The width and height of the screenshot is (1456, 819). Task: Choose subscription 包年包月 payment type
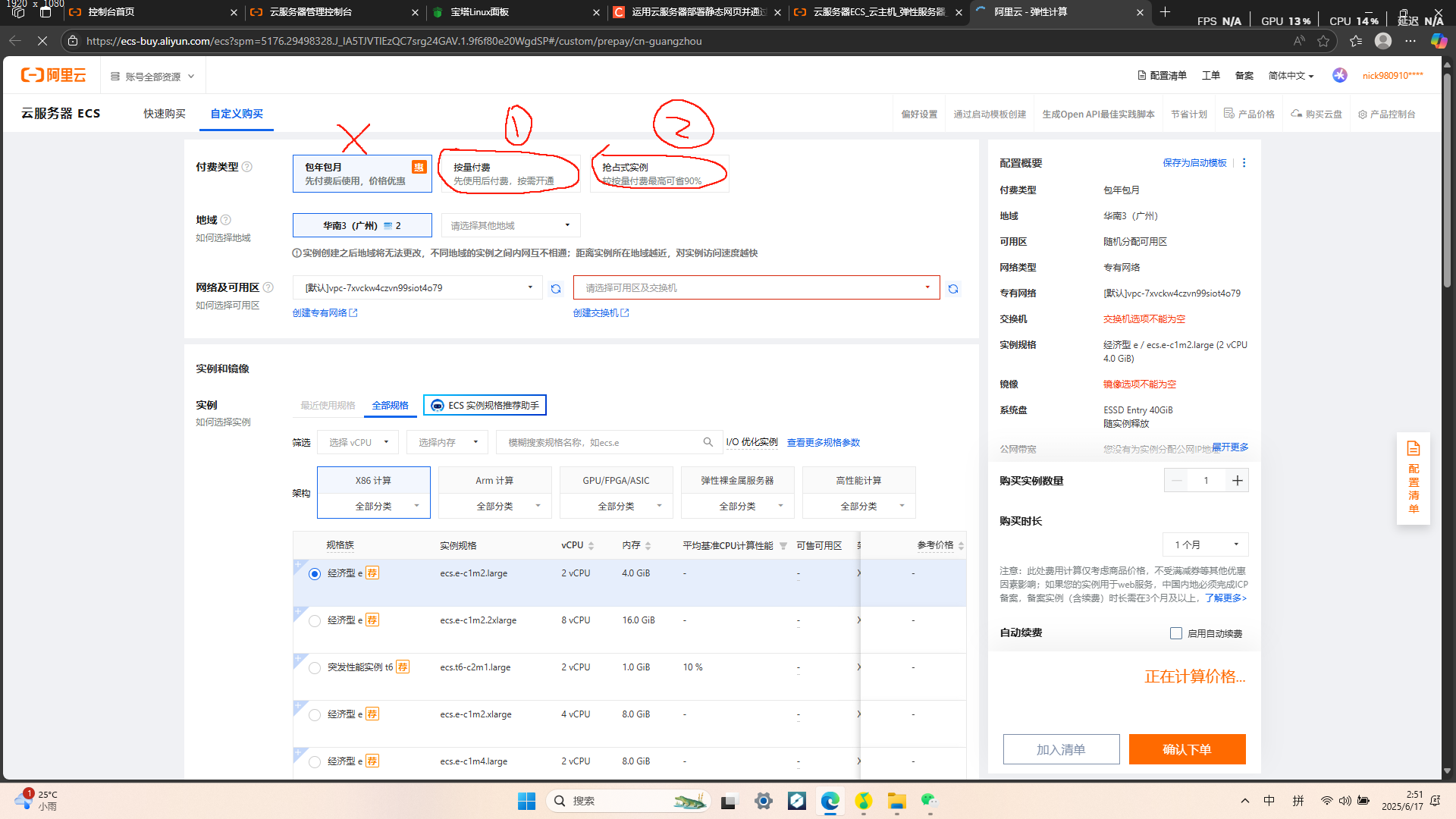(362, 174)
